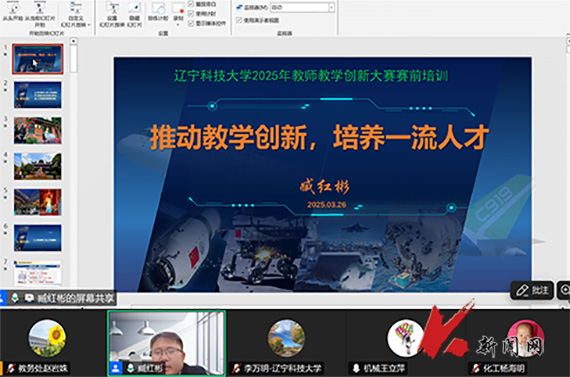Click the Record (录制) slideshow icon
The width and height of the screenshot is (570, 377).
click(178, 9)
